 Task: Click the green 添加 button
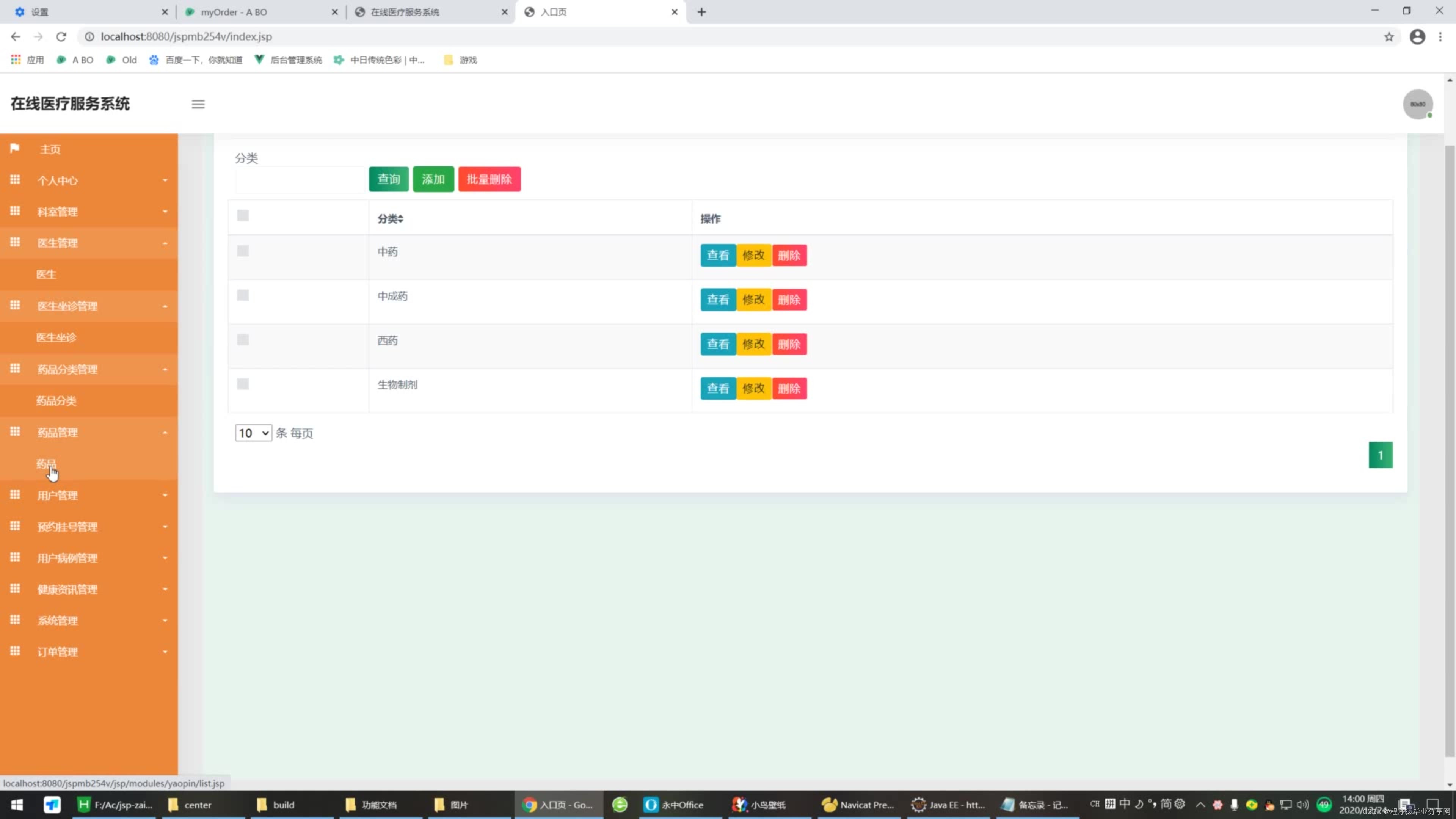coord(433,179)
